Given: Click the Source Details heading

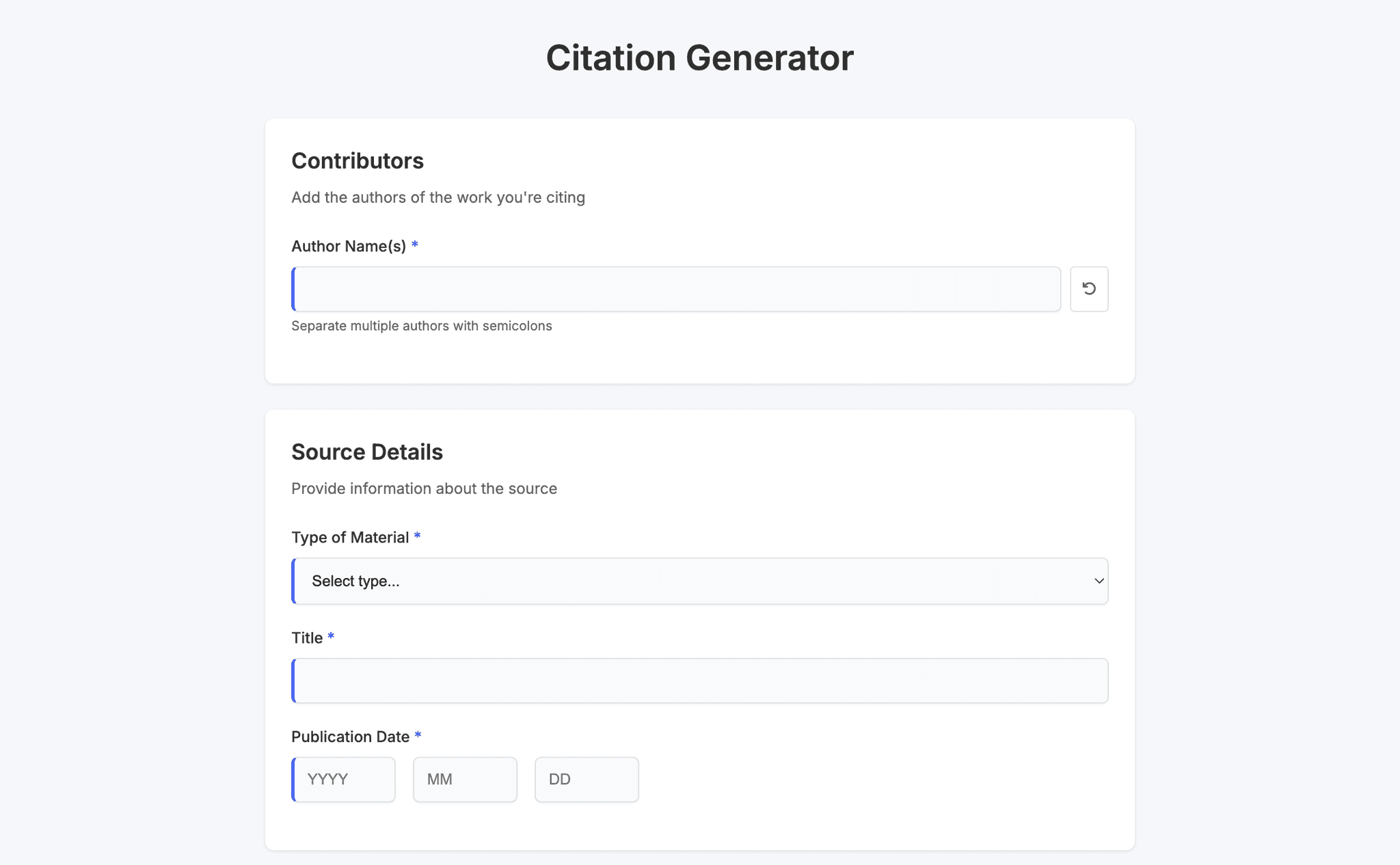Looking at the screenshot, I should (367, 451).
